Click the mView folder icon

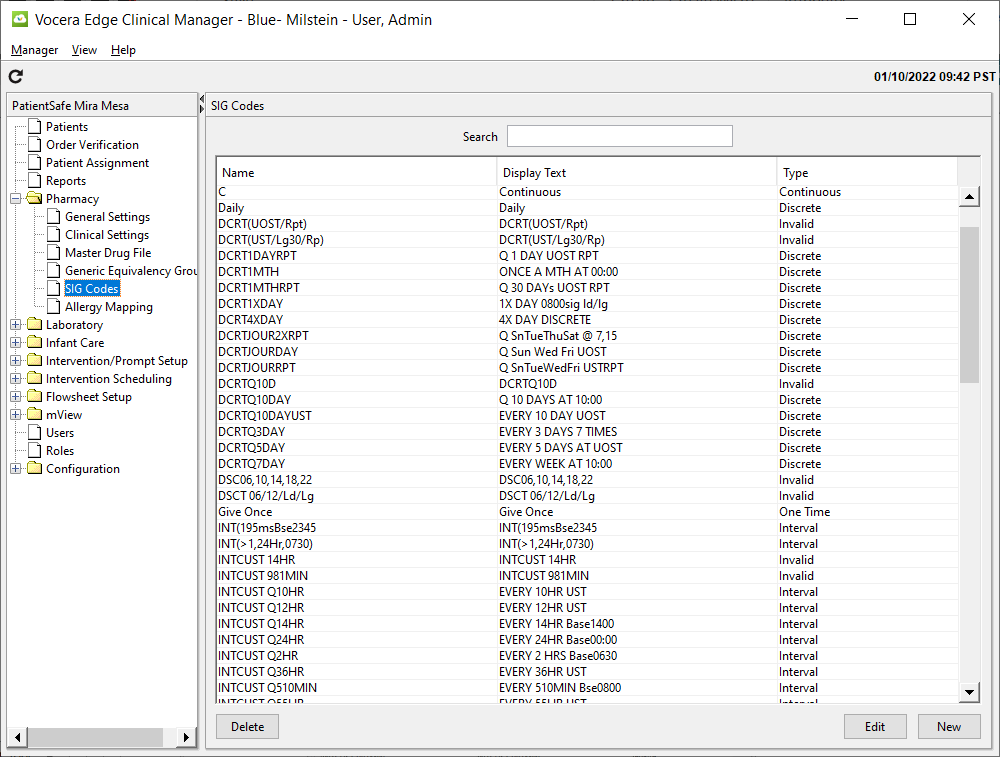click(x=35, y=415)
